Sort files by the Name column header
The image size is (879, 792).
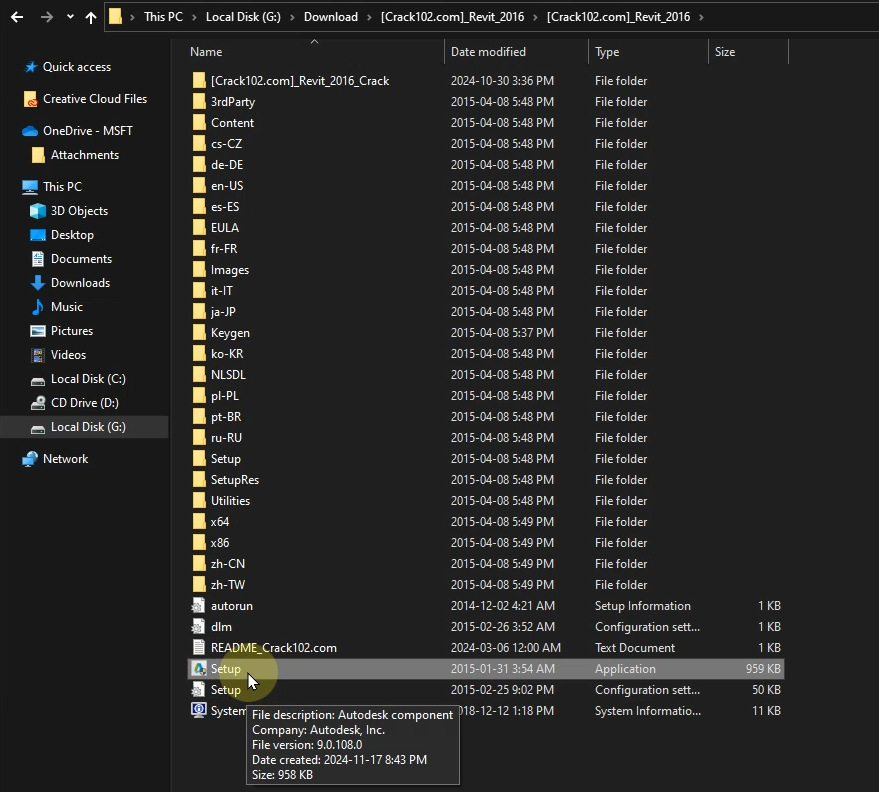(x=206, y=52)
